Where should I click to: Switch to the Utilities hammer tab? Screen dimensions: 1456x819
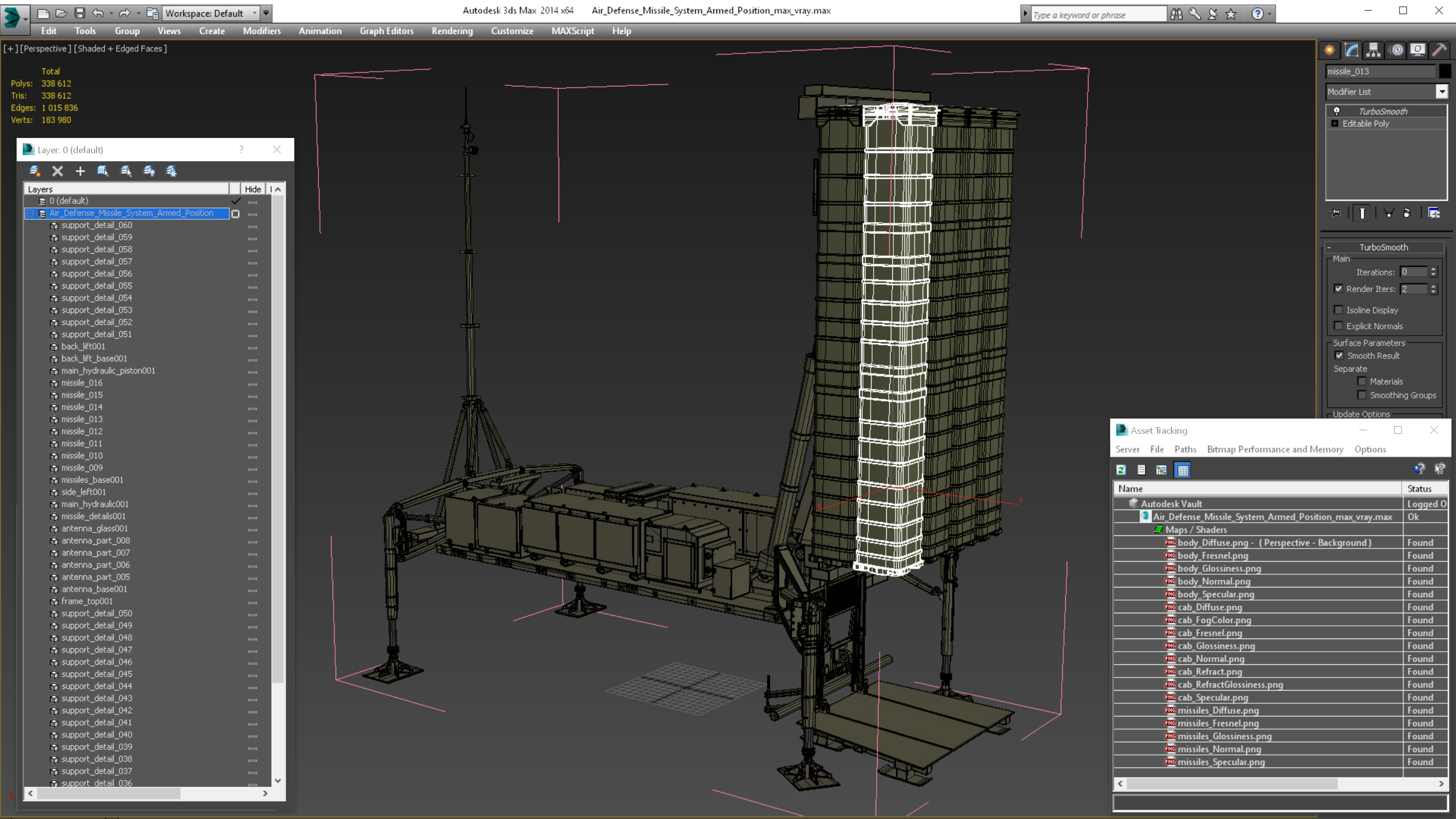1439,51
